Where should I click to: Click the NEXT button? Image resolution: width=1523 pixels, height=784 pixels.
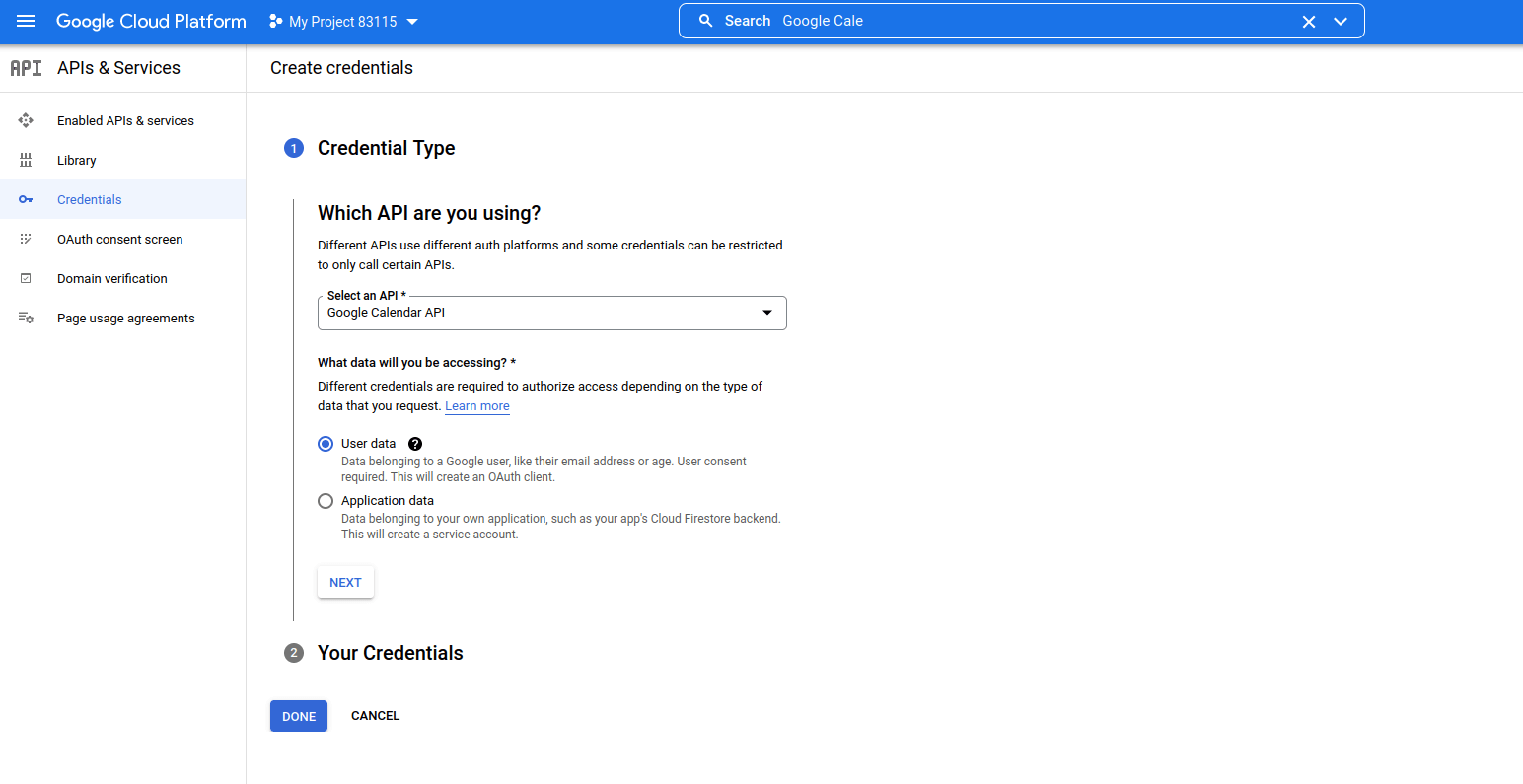tap(345, 582)
